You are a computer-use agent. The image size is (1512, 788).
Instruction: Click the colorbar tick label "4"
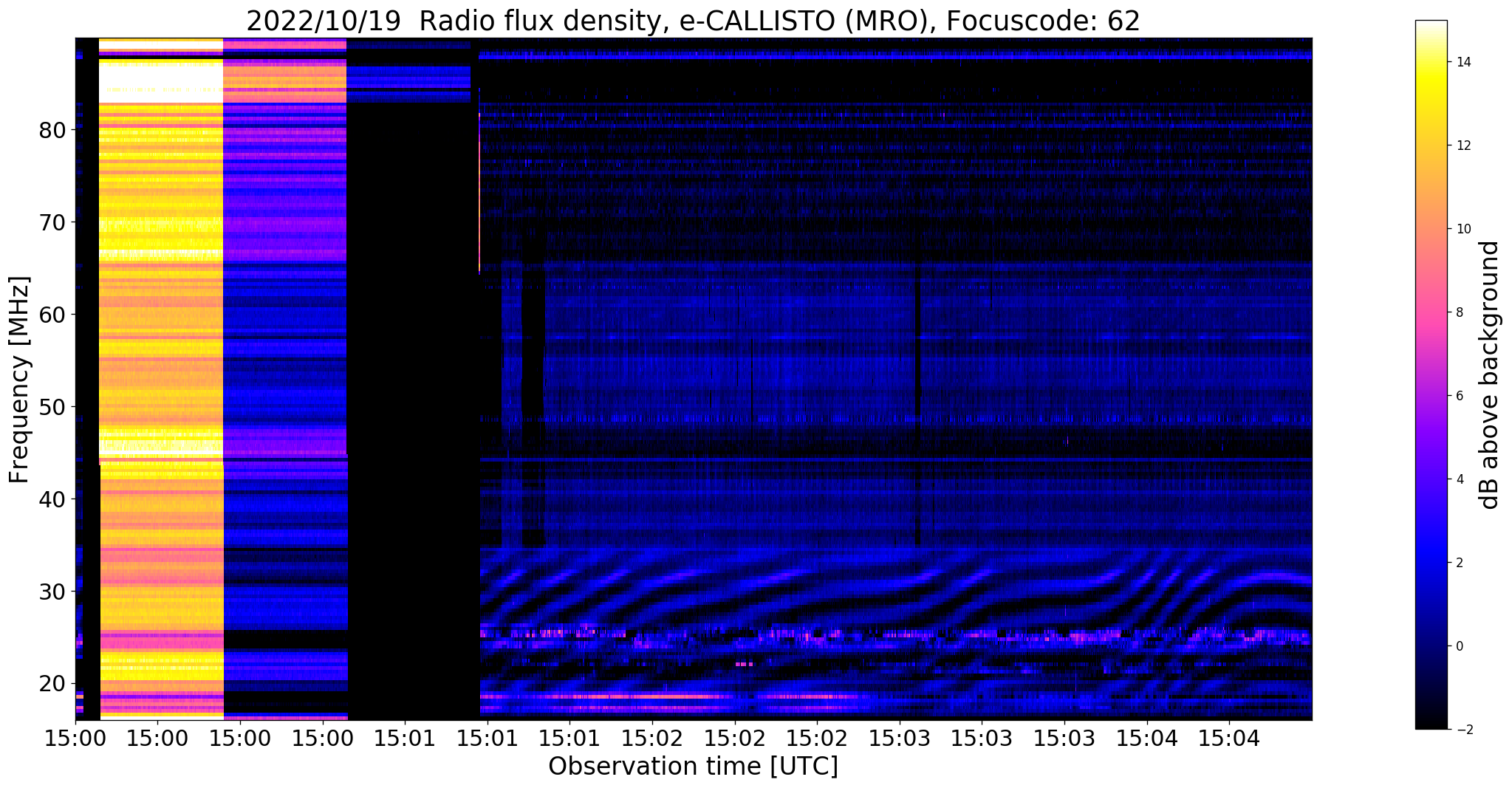(1459, 479)
